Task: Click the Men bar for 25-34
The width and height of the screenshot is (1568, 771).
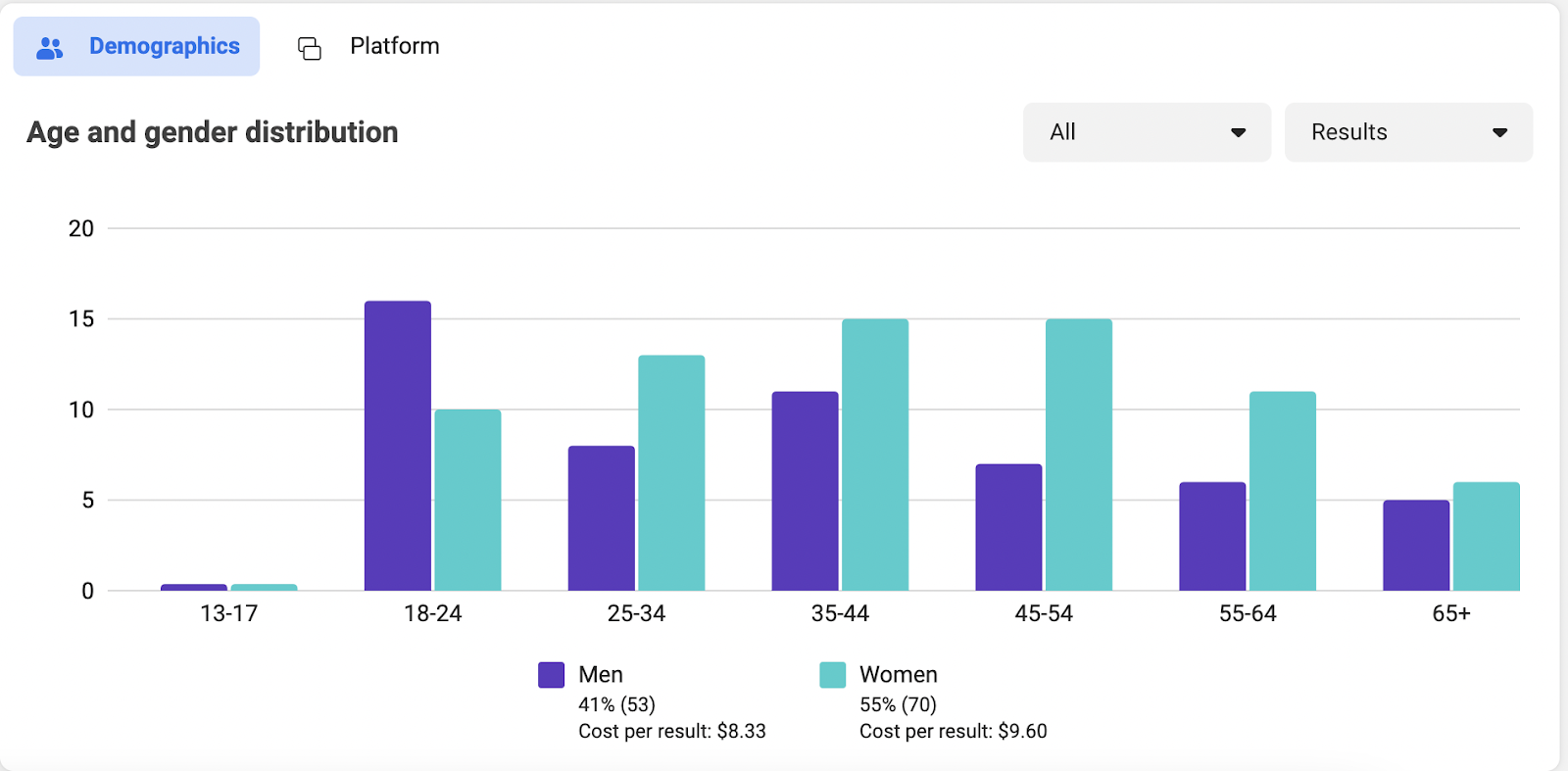Action: tap(602, 518)
